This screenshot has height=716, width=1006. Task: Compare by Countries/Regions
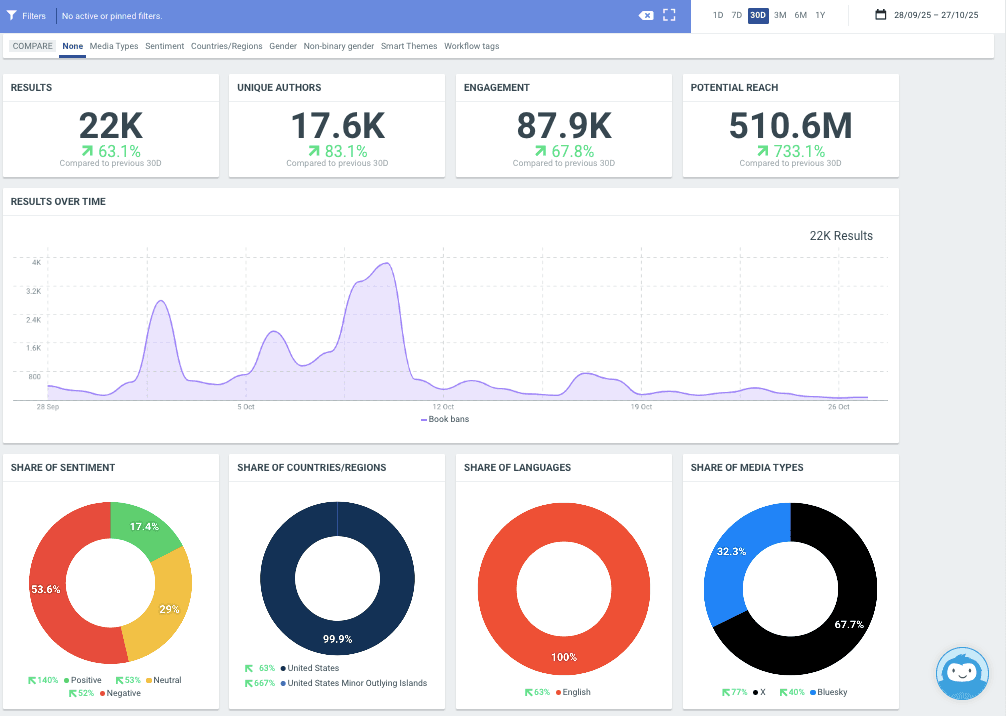tap(227, 46)
